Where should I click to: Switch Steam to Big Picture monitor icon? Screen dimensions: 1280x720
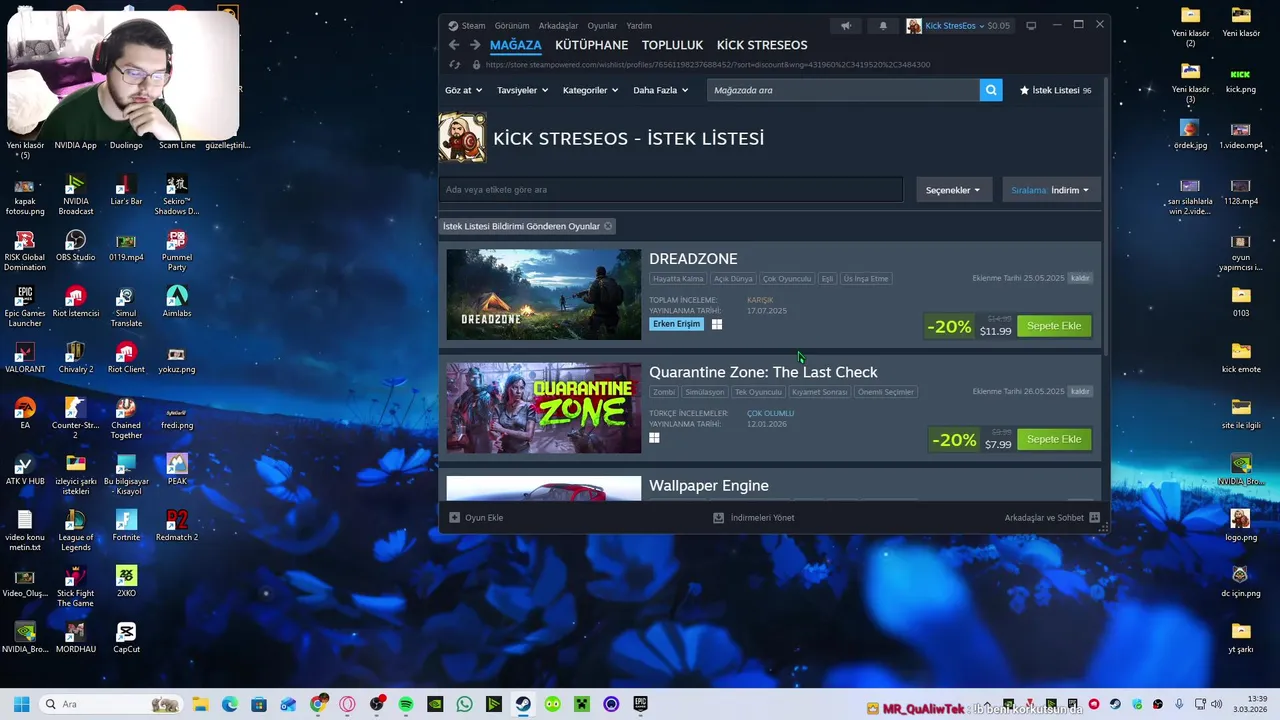[1031, 26]
